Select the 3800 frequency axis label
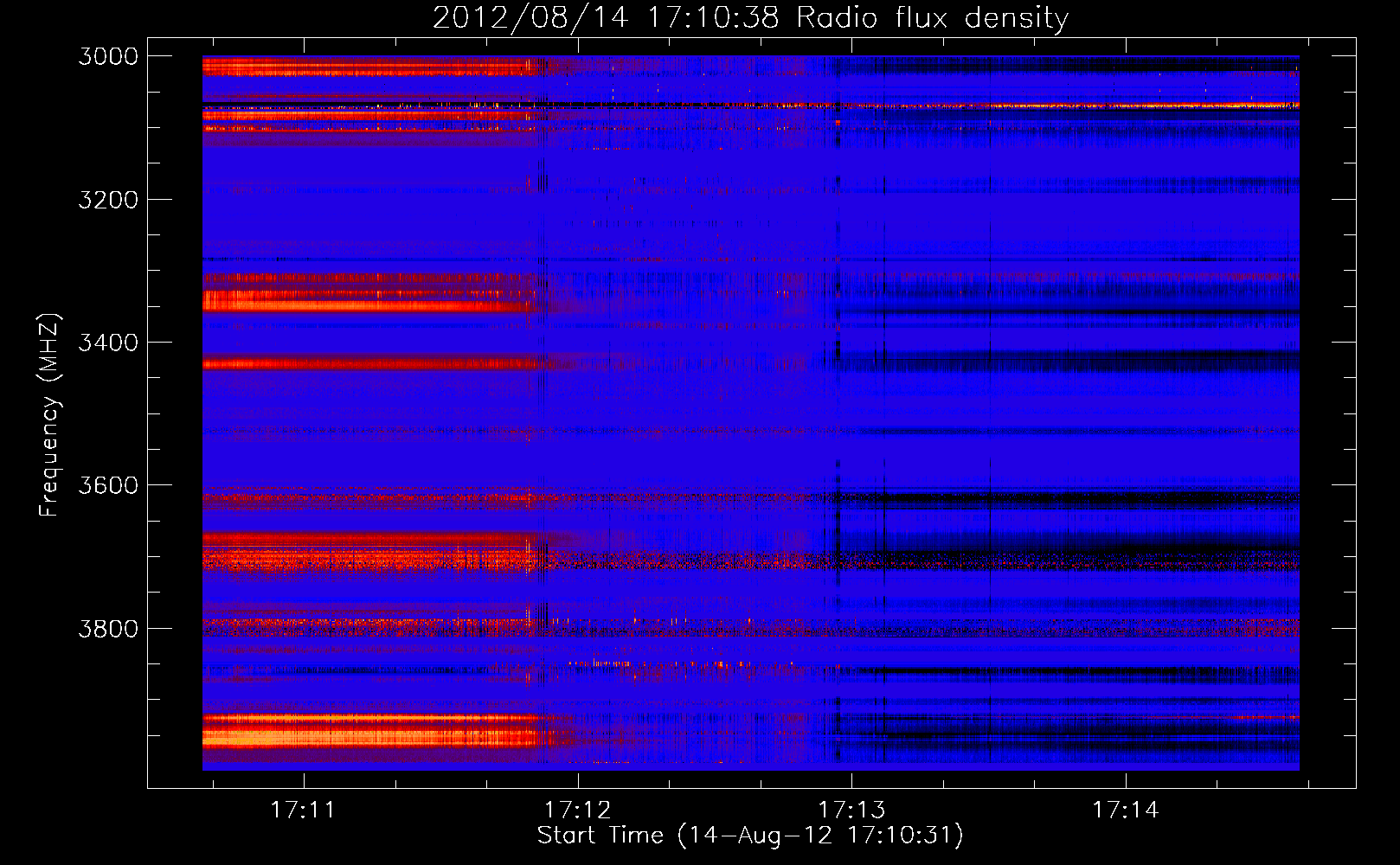This screenshot has width=1400, height=865. pyautogui.click(x=108, y=628)
